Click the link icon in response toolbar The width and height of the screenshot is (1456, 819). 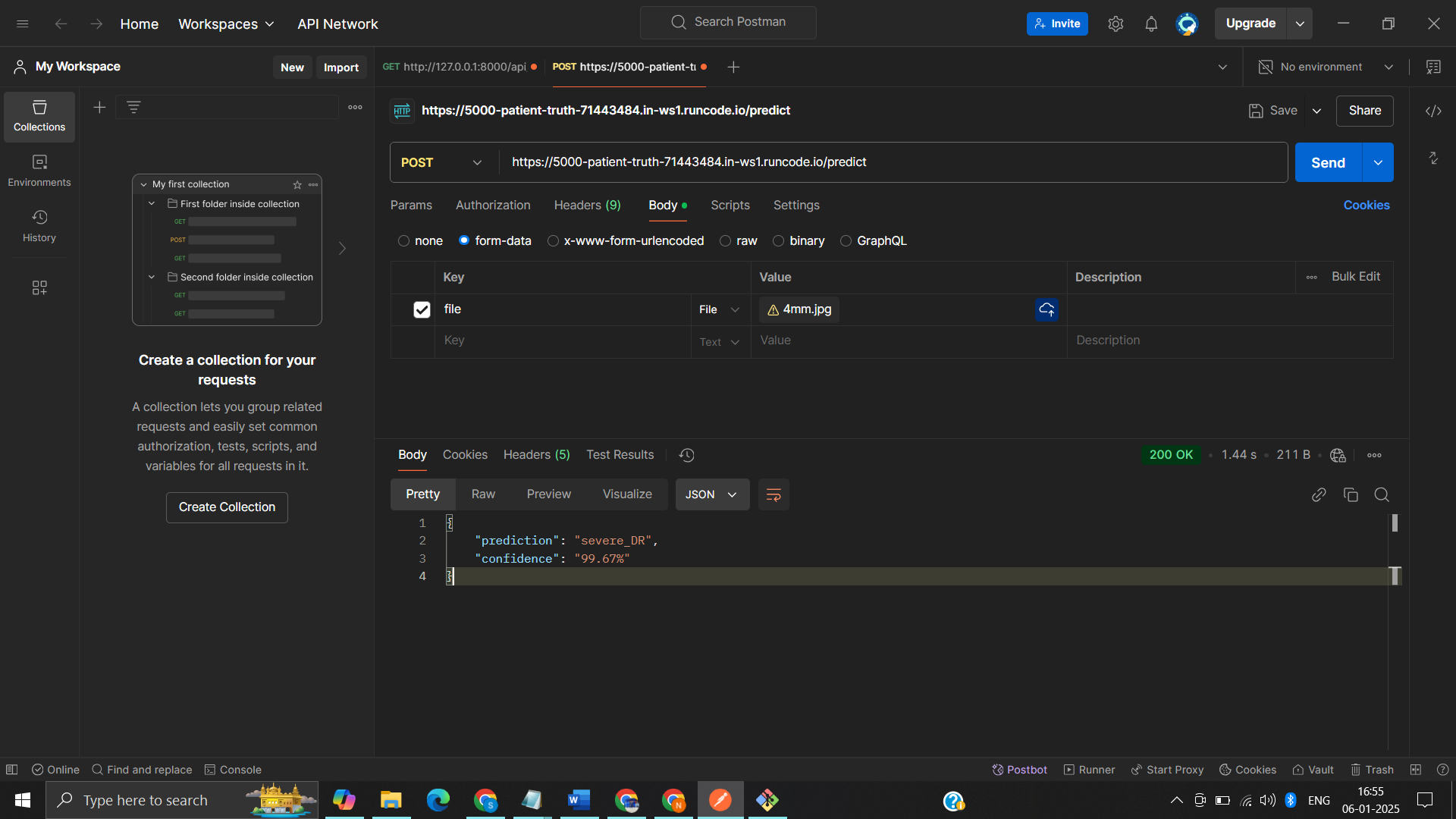tap(1319, 494)
